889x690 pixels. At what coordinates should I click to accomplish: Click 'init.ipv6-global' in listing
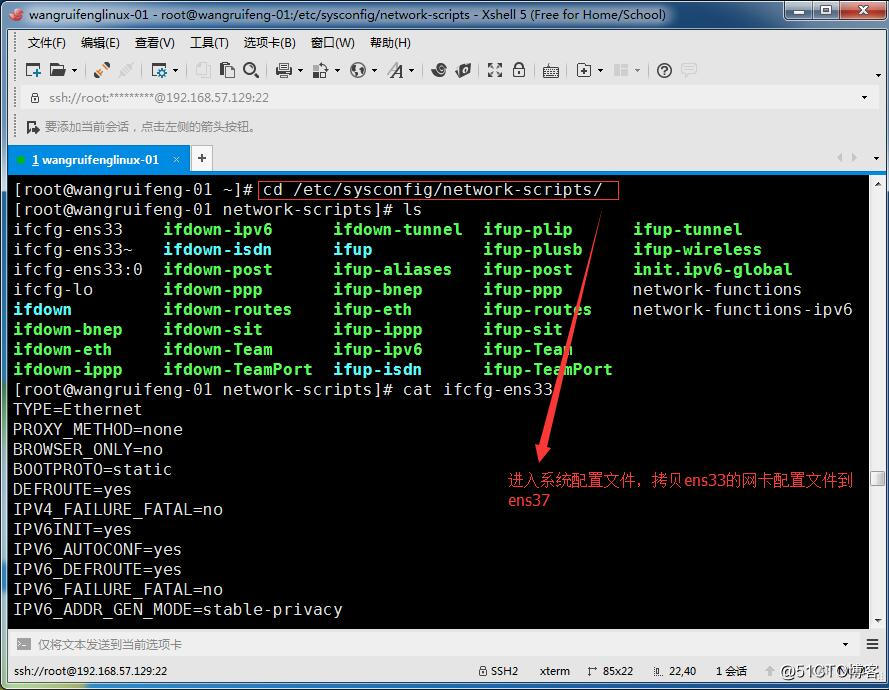pyautogui.click(x=712, y=270)
